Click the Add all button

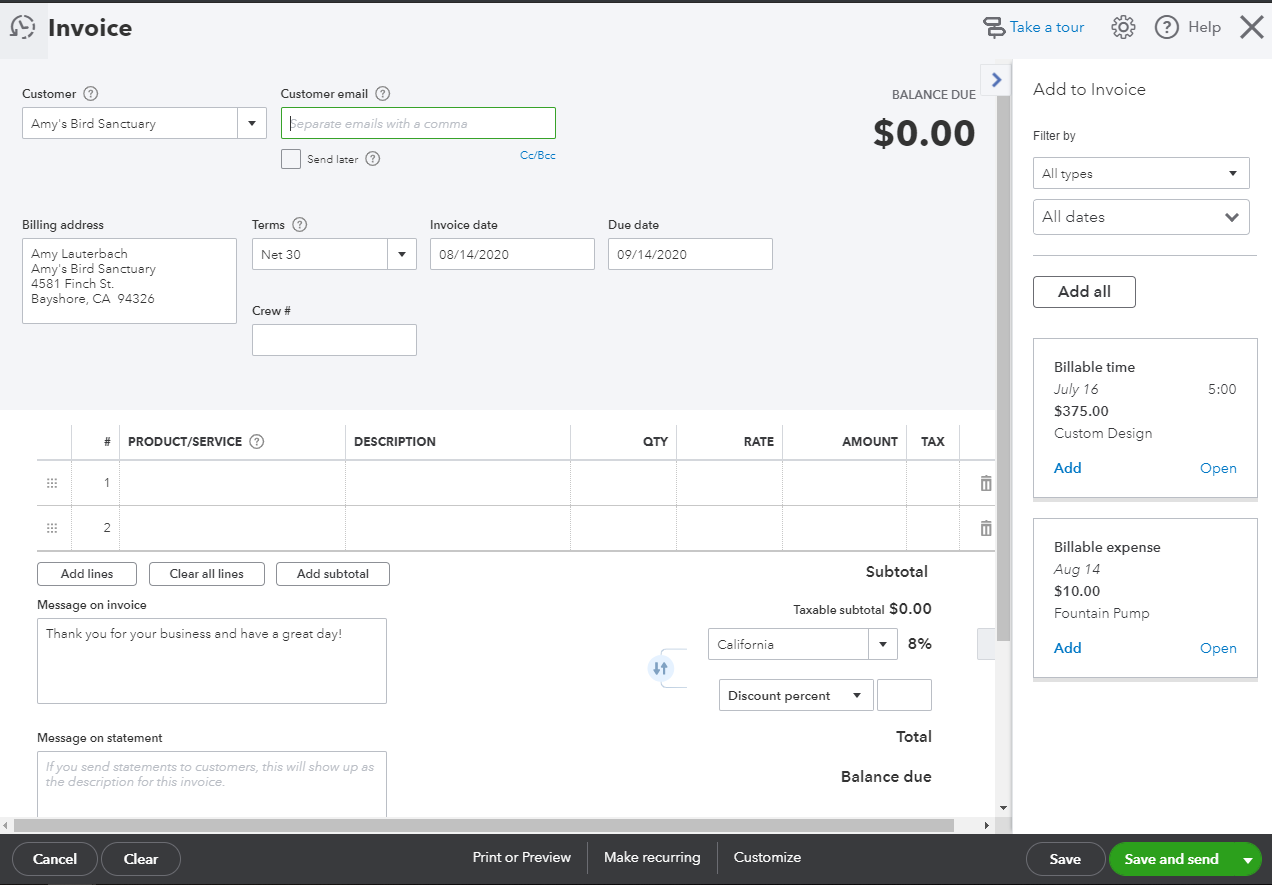1084,292
